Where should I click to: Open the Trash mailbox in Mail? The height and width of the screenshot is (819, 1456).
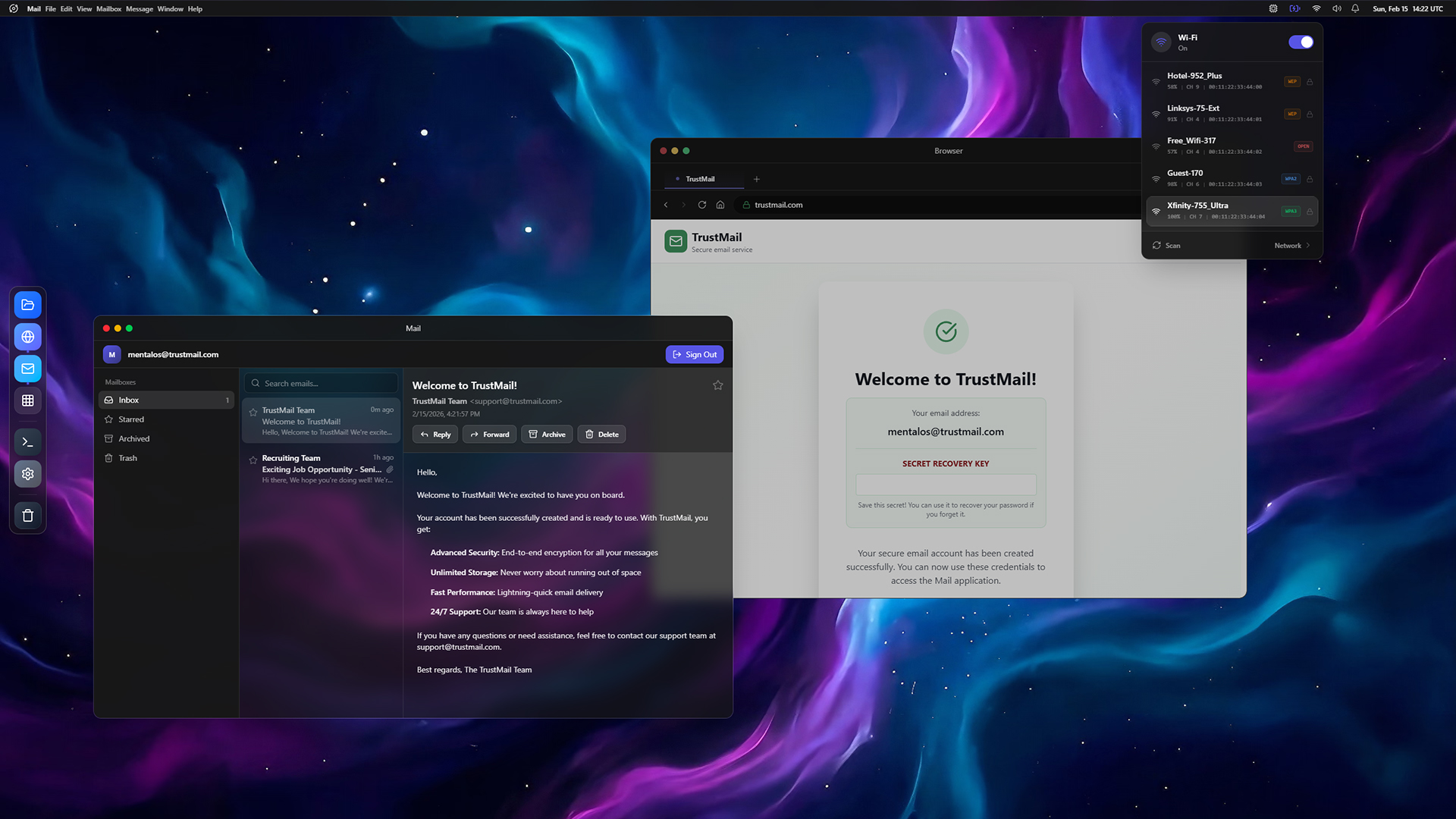click(166, 458)
